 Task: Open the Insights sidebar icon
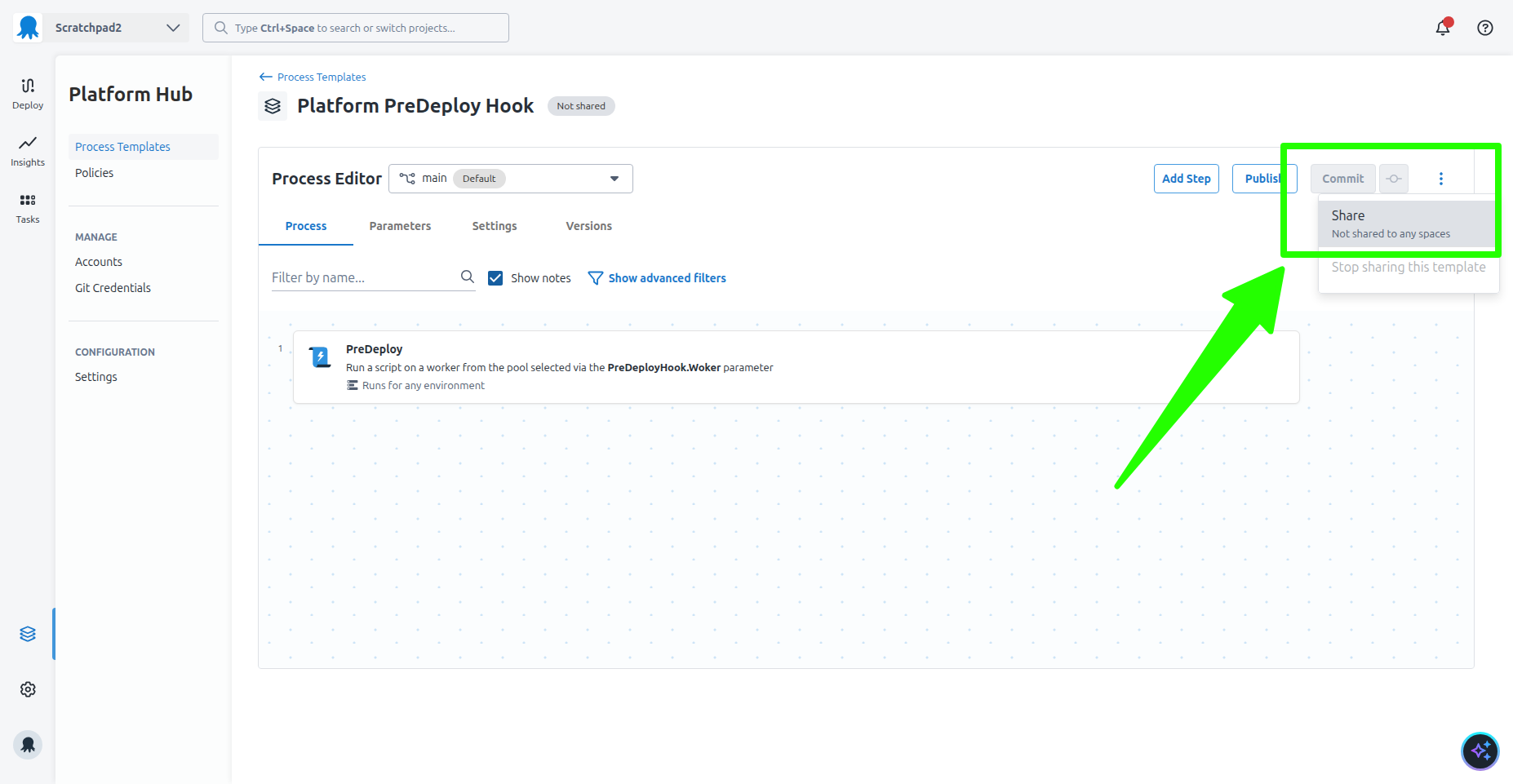[28, 151]
